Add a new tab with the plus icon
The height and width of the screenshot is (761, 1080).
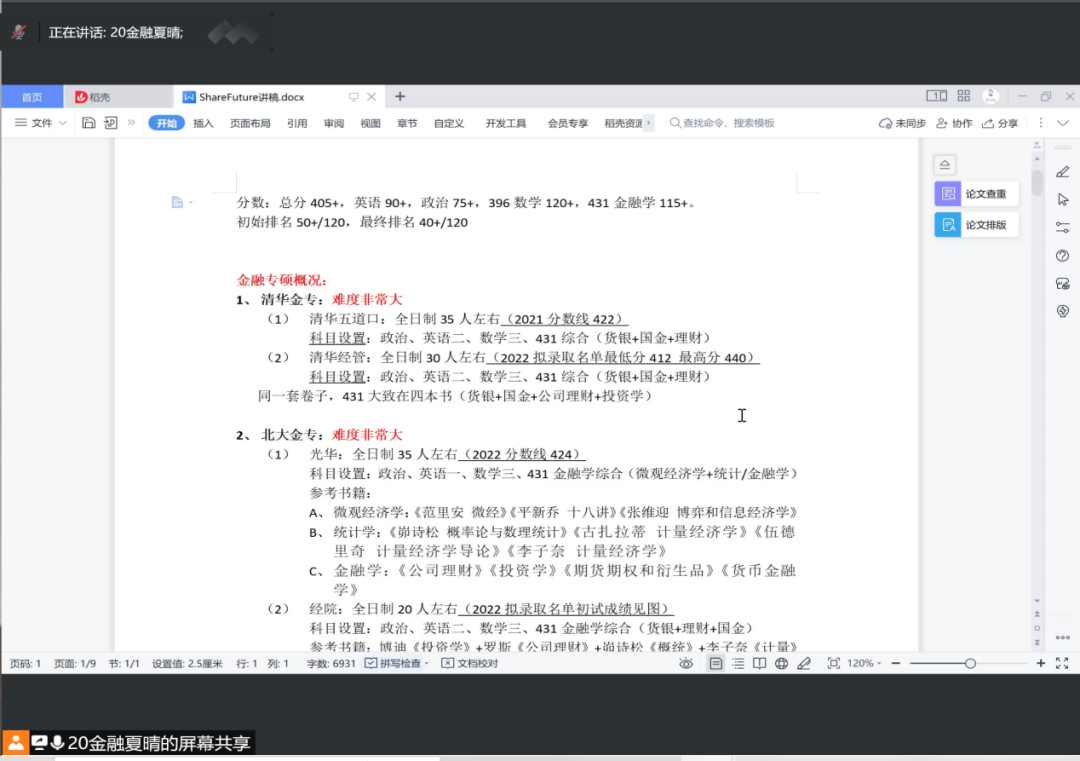[x=400, y=97]
